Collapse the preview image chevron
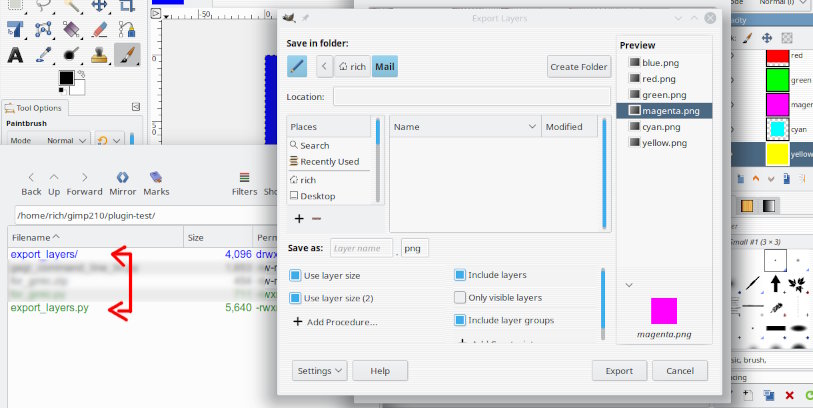 (x=629, y=285)
